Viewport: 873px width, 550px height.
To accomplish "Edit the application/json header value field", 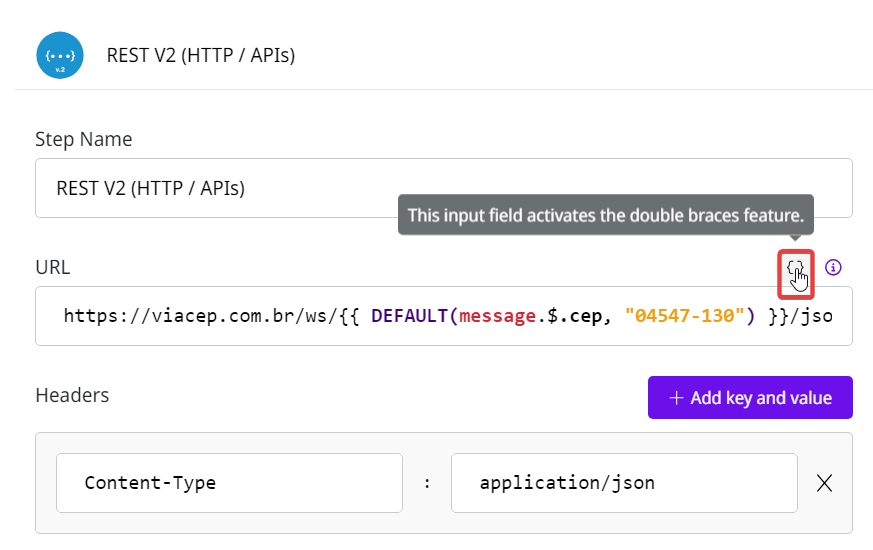I will (623, 483).
